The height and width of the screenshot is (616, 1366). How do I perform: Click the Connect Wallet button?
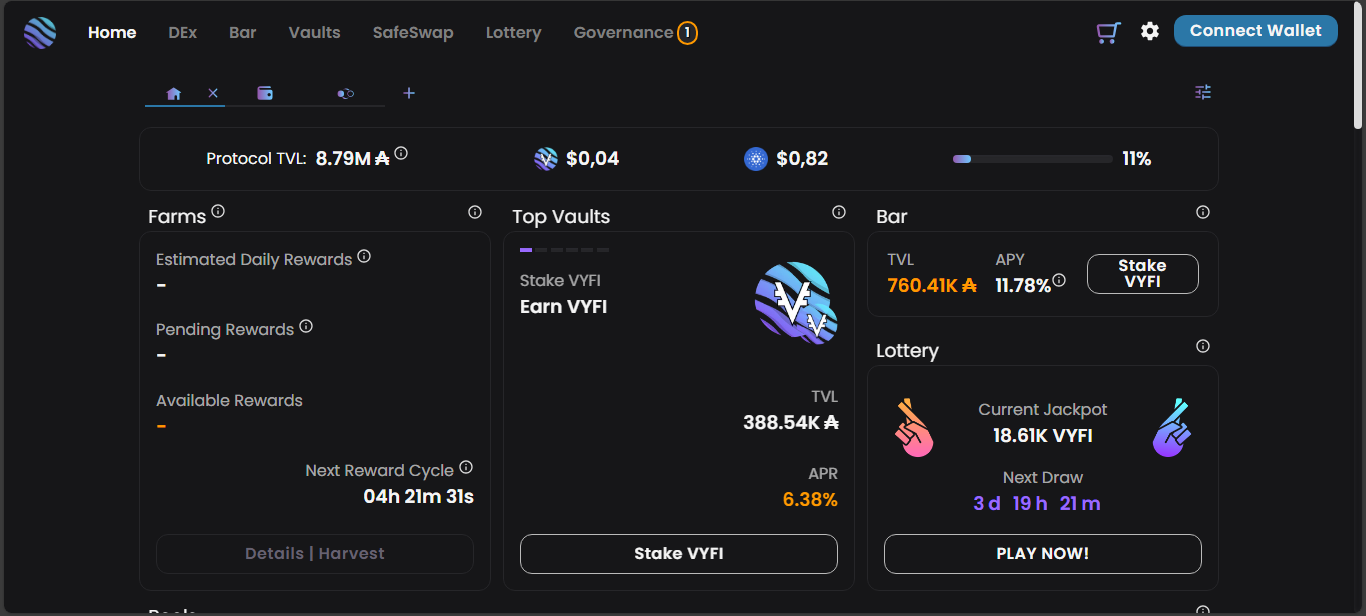click(x=1255, y=31)
